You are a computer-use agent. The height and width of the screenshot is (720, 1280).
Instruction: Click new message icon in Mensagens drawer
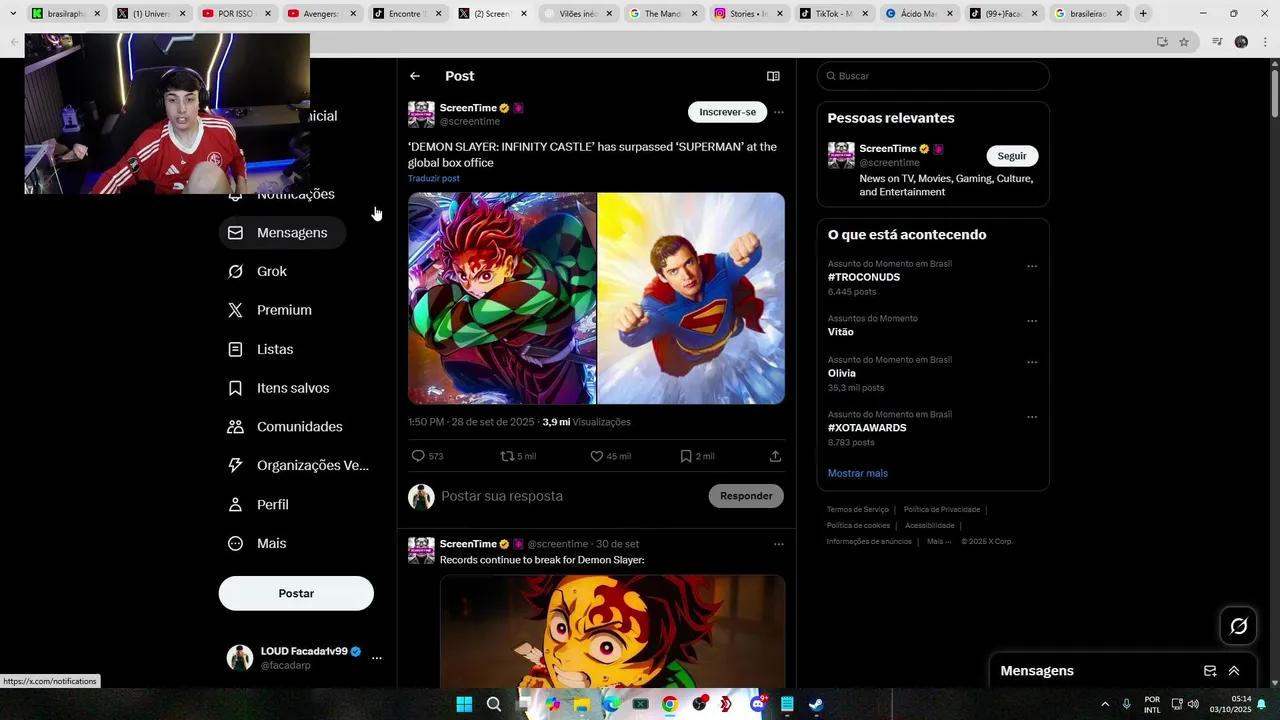pyautogui.click(x=1210, y=671)
